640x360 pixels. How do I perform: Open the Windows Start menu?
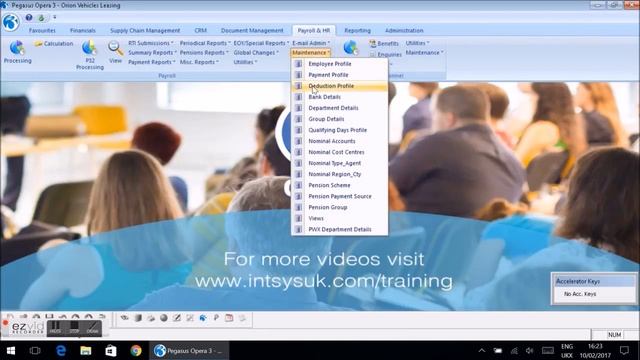(x=11, y=350)
